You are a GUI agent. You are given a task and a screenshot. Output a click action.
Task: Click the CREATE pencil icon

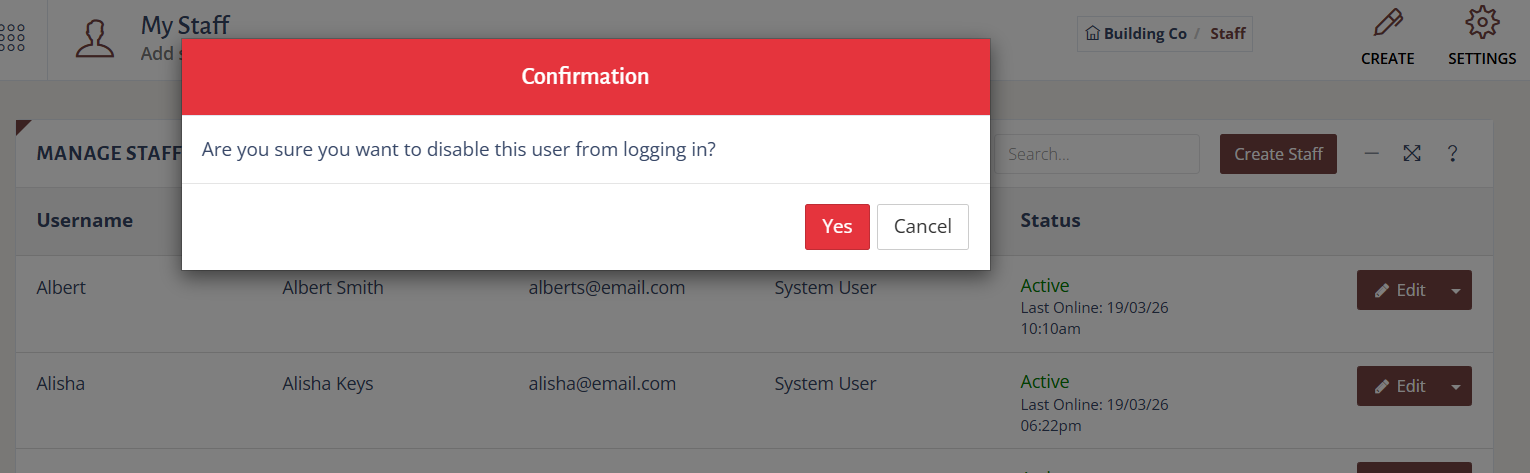pos(1387,23)
